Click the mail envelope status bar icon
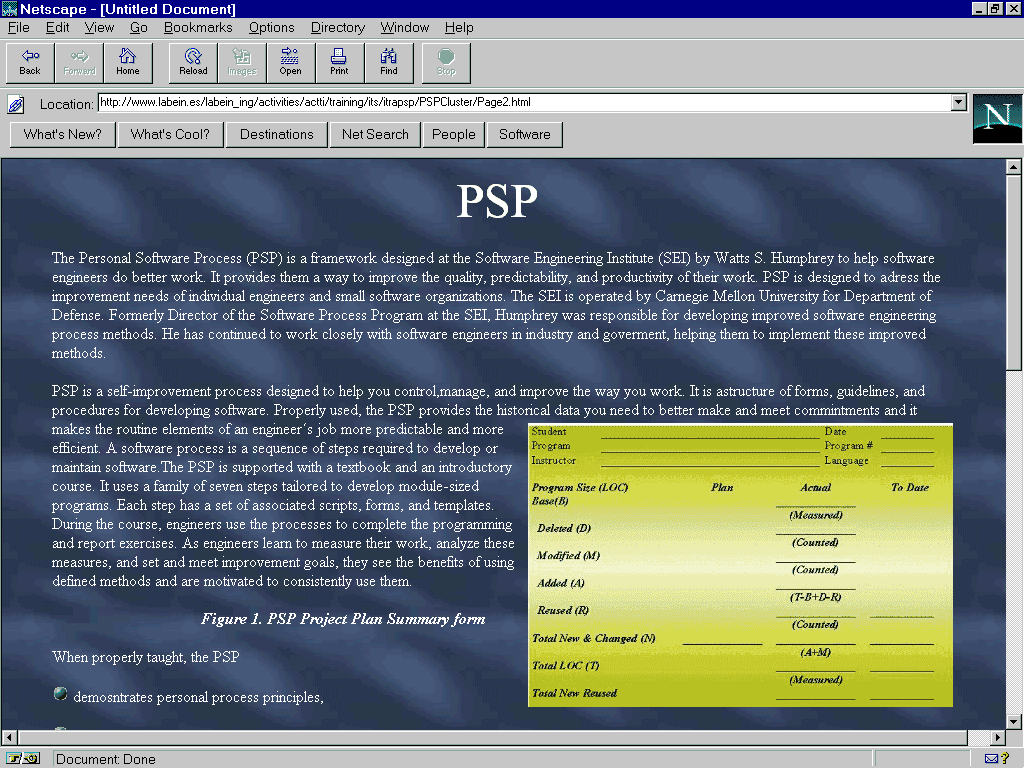 991,758
